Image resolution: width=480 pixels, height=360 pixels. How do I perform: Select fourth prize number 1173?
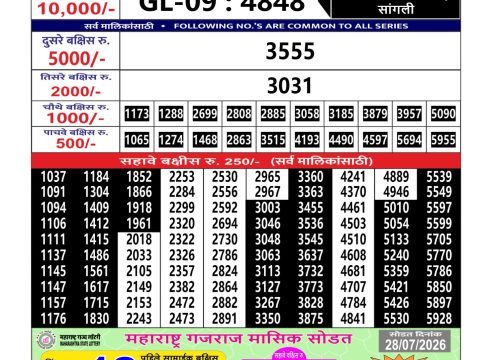click(x=137, y=114)
